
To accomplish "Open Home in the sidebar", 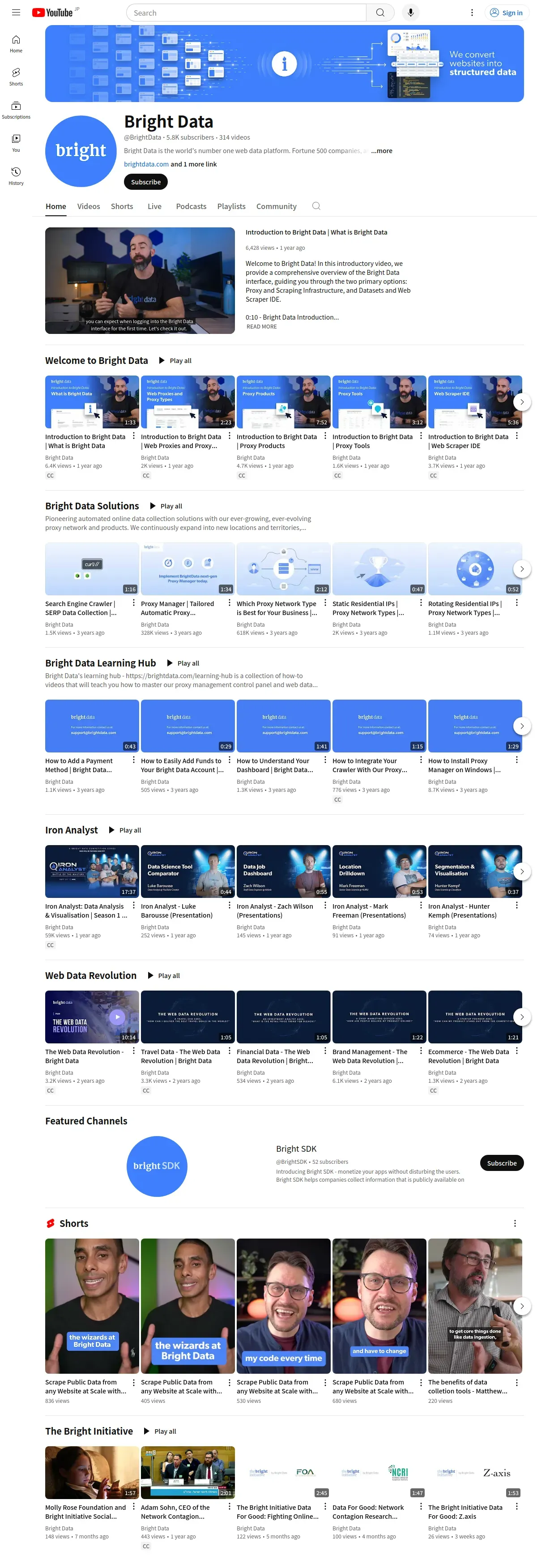I will [16, 44].
